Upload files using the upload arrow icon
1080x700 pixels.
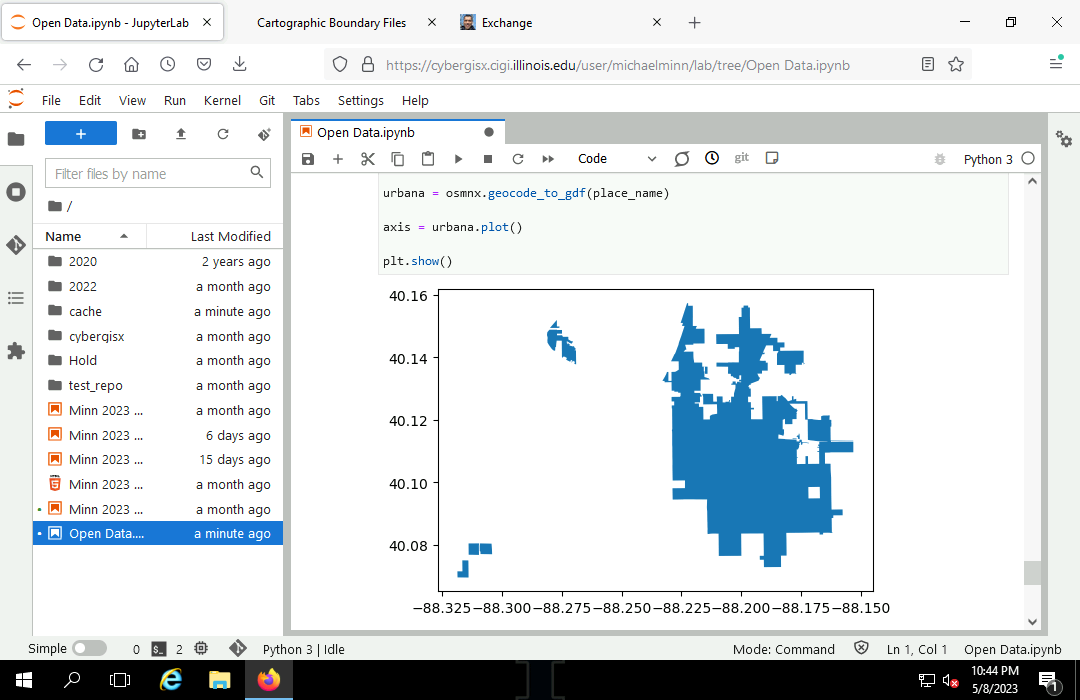coord(181,134)
